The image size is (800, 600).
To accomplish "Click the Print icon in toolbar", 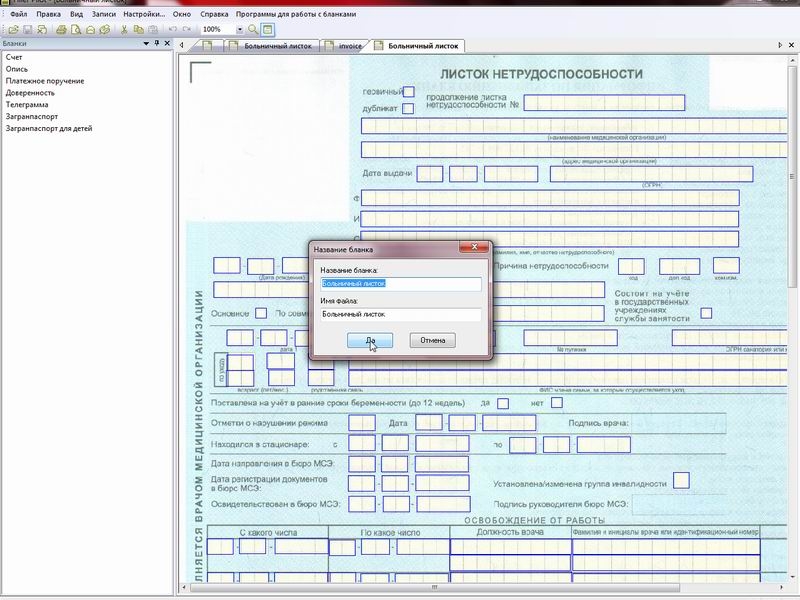I will [x=62, y=30].
